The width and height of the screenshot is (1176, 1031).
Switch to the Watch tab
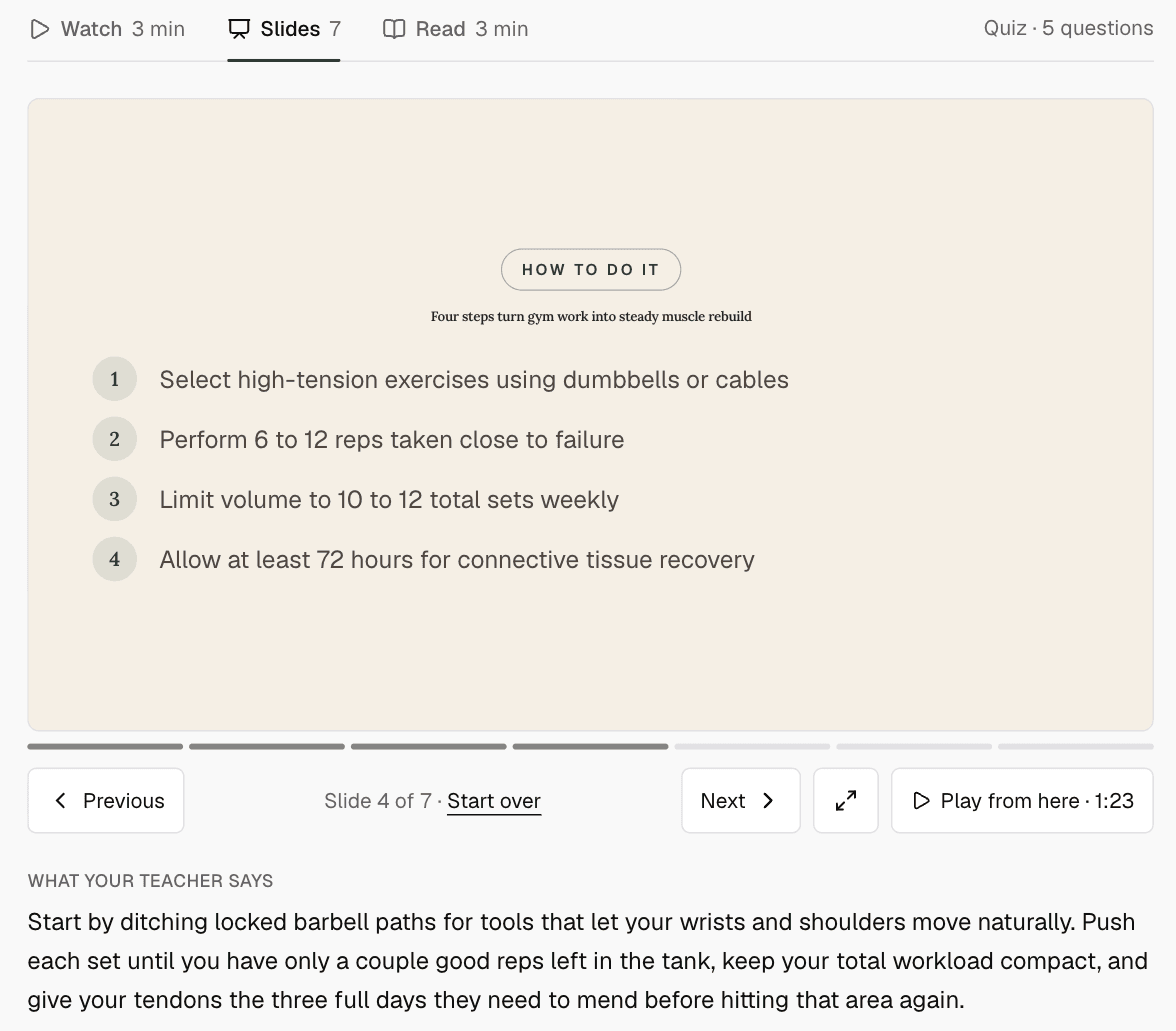click(x=107, y=29)
